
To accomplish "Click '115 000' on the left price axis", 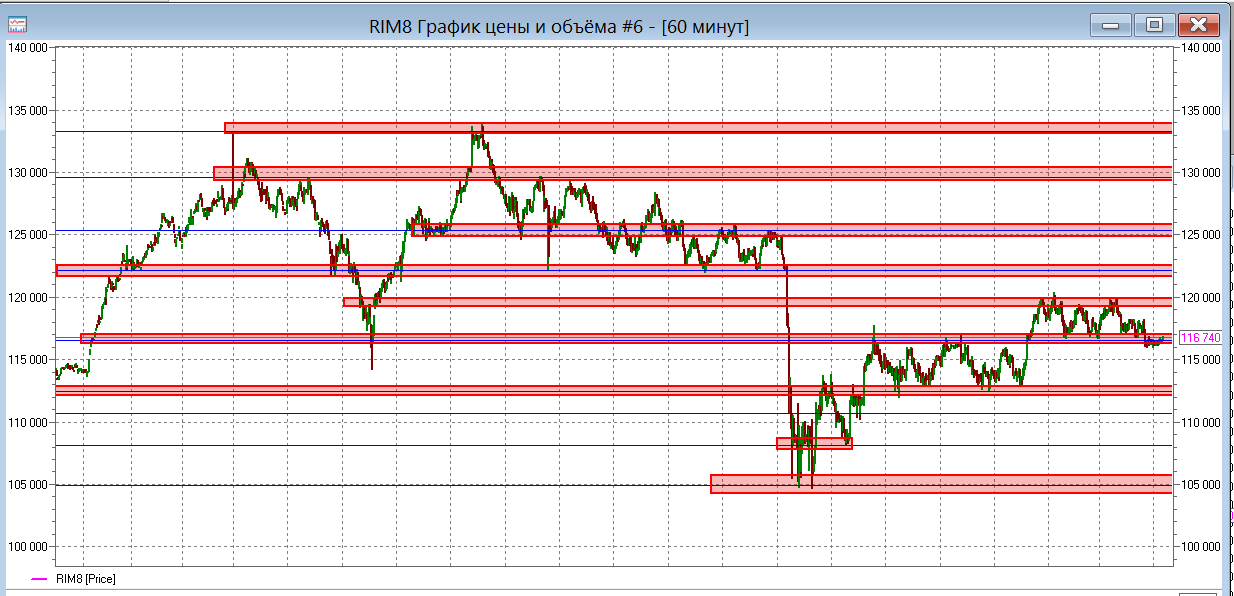I will 28,360.
